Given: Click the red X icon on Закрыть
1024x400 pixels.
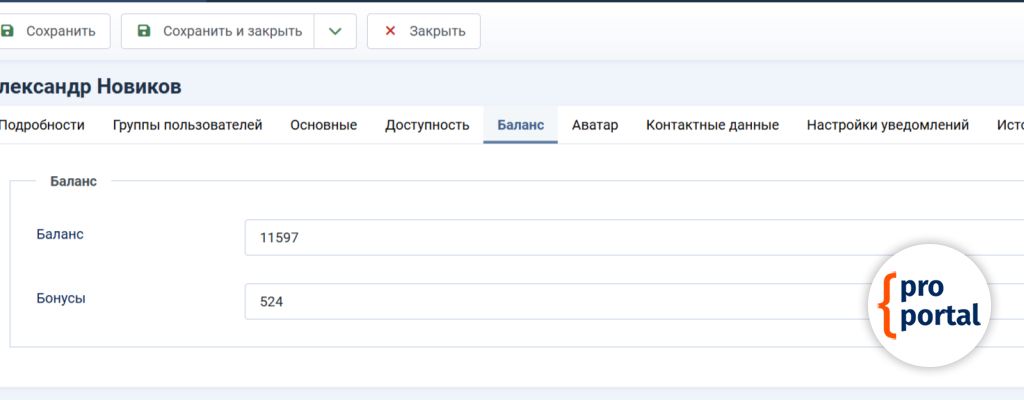Looking at the screenshot, I should pyautogui.click(x=390, y=31).
